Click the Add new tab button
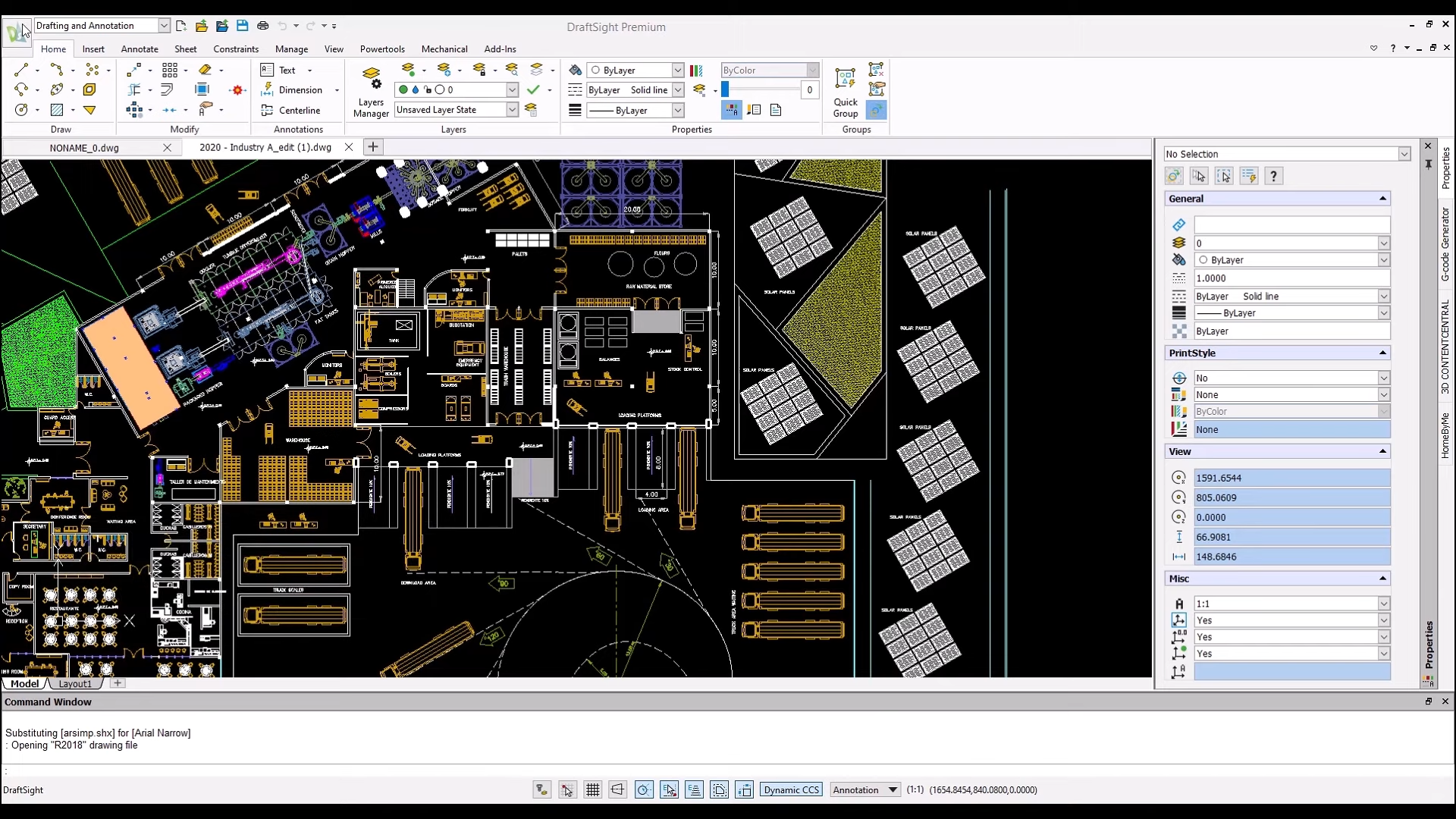 pyautogui.click(x=372, y=147)
